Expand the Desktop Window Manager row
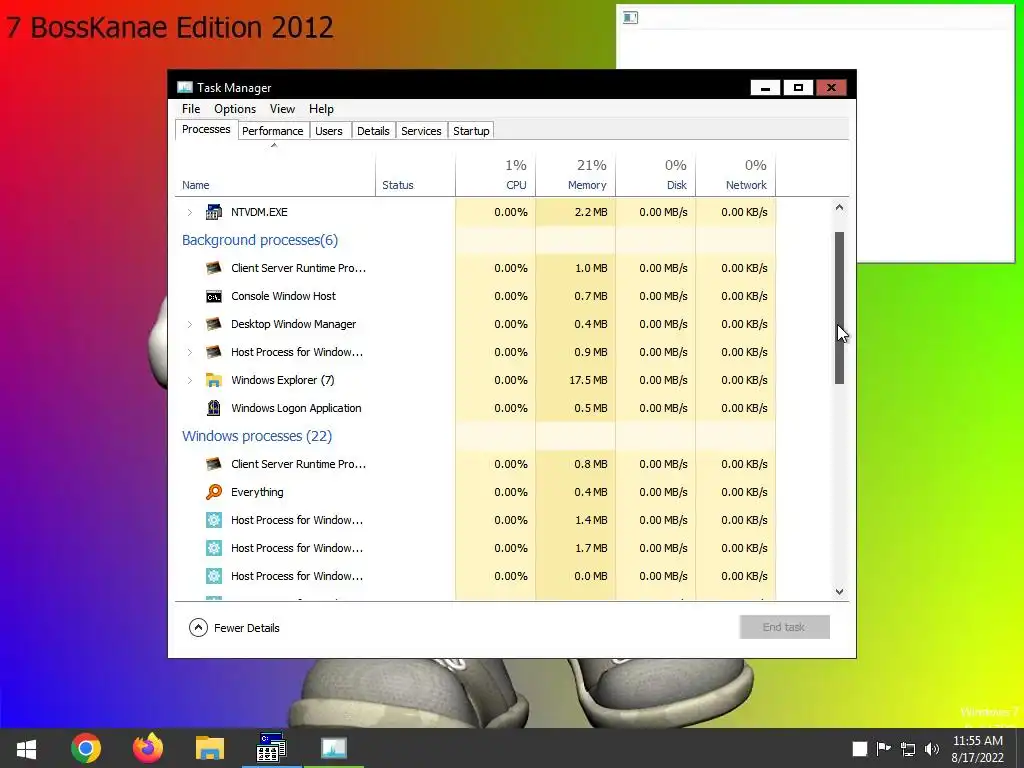1024x768 pixels. 189,325
